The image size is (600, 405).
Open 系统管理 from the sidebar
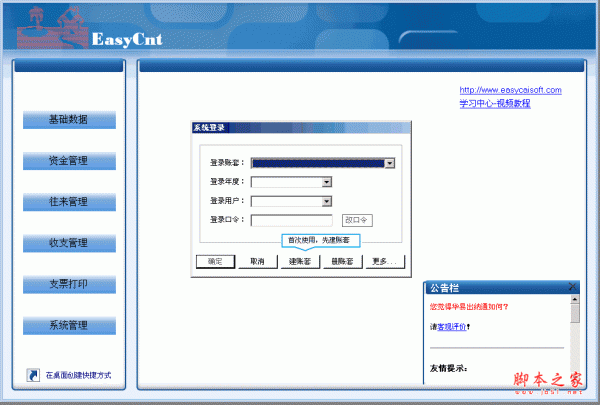[x=69, y=326]
